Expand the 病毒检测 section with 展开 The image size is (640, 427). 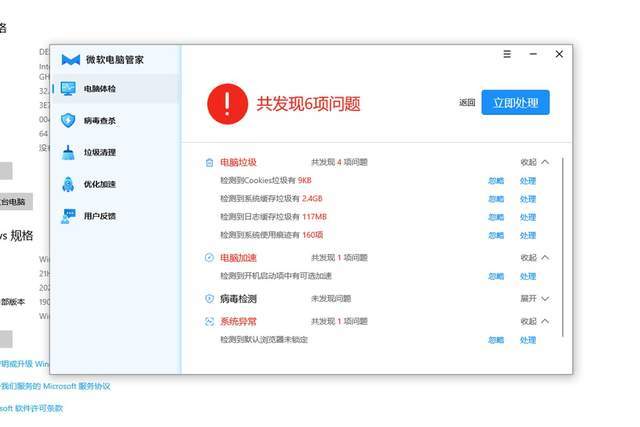pyautogui.click(x=534, y=299)
